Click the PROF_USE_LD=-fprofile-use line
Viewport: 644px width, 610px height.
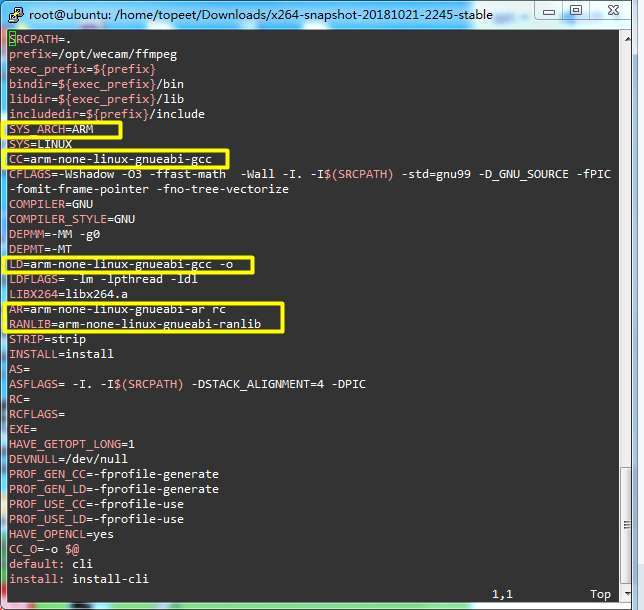coord(97,519)
